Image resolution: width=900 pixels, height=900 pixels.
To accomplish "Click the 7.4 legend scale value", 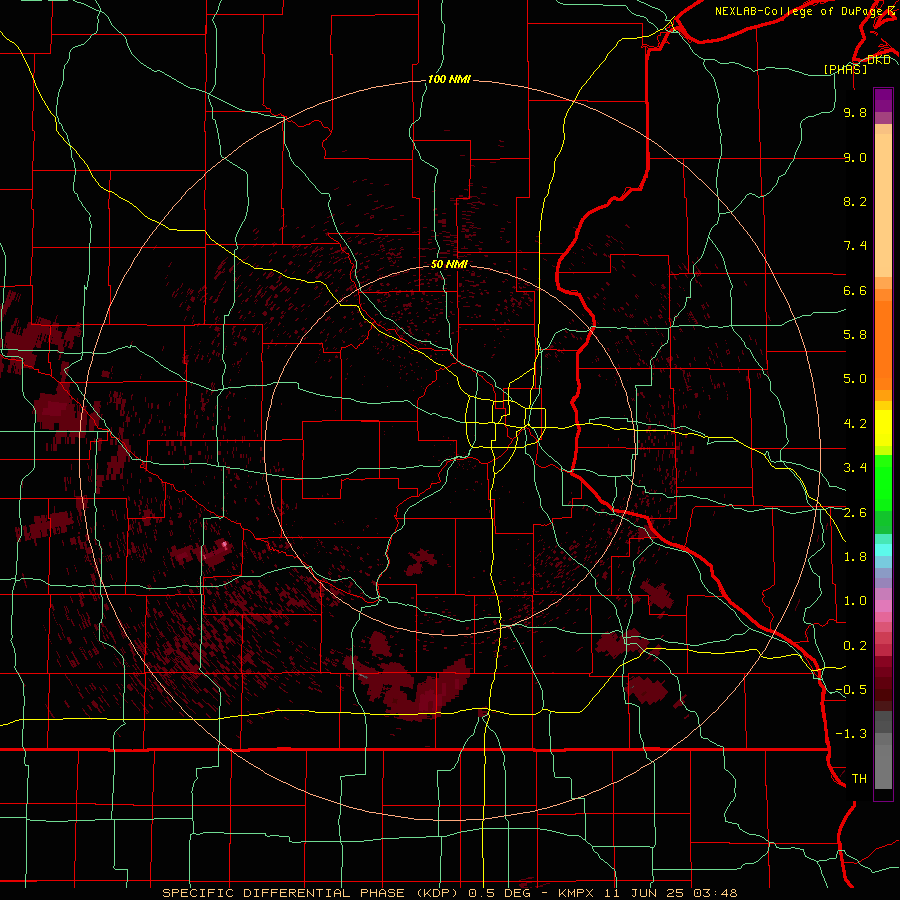I will [x=855, y=246].
